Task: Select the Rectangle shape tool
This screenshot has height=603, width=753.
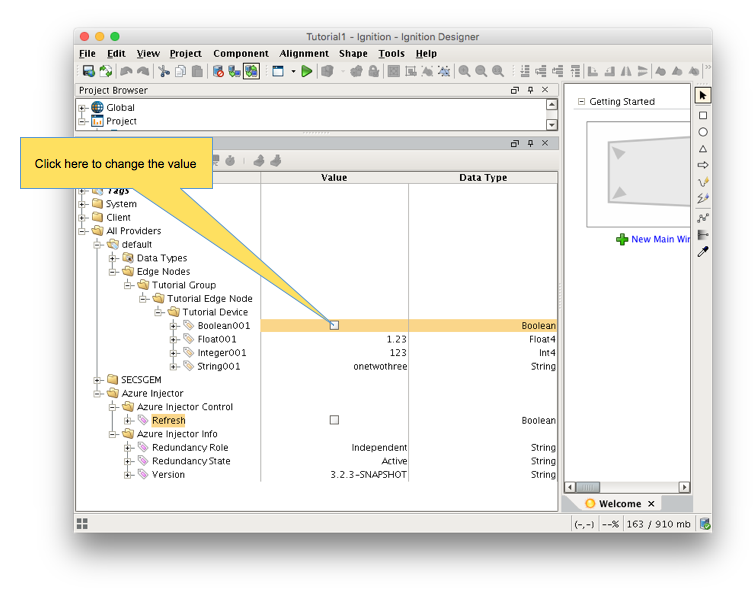Action: [703, 115]
